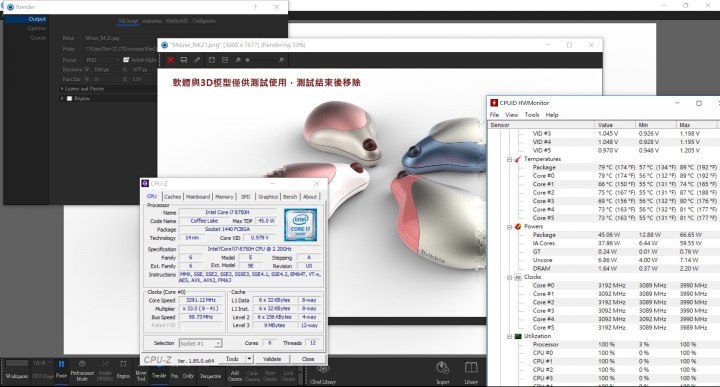Screen dimensions: 720x387
Task: Expand the Region section arrow
Action: point(62,98)
